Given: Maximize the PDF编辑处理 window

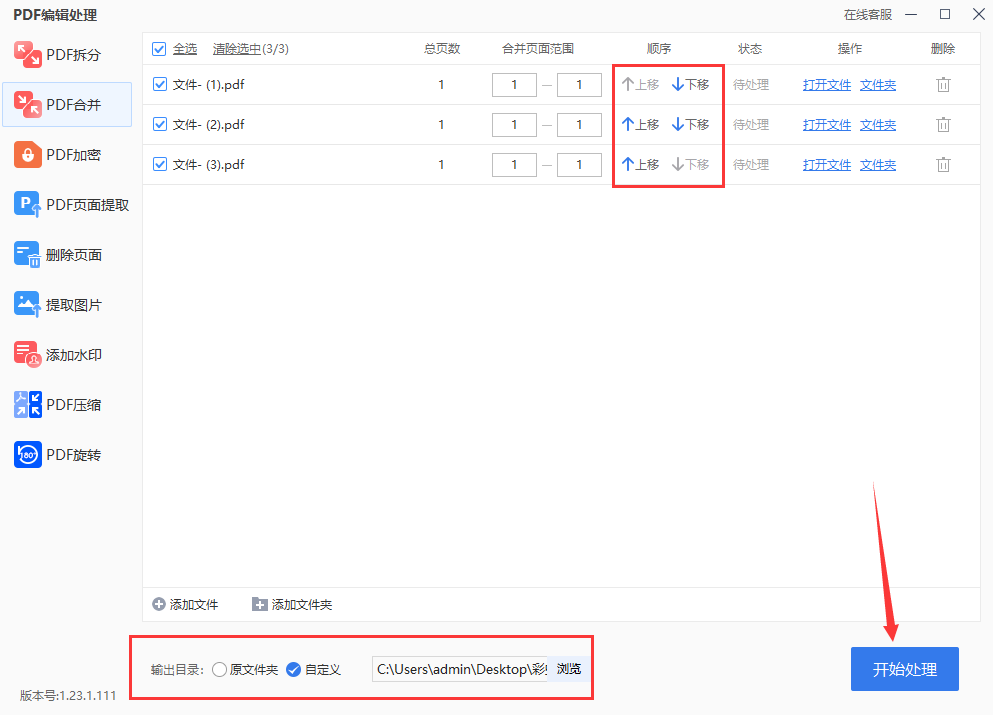Looking at the screenshot, I should tap(945, 14).
